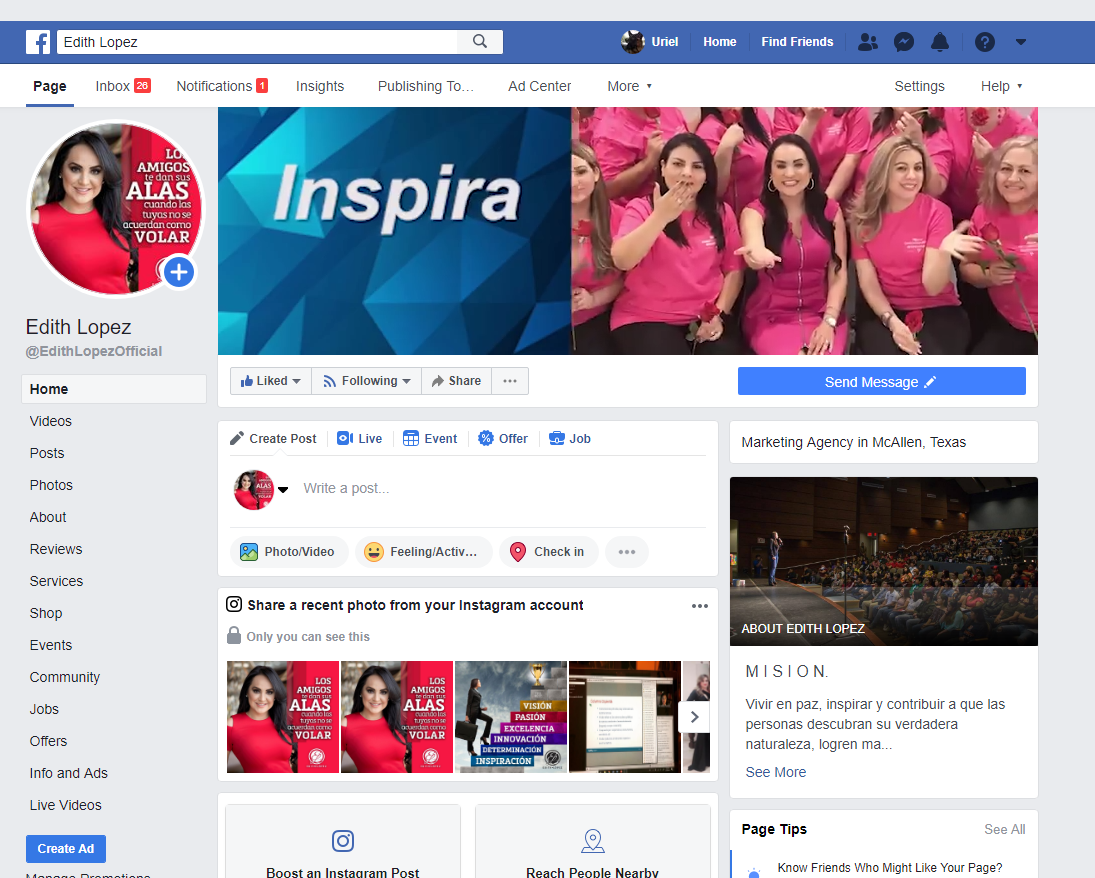This screenshot has width=1095, height=878.
Task: Start a Live video from composer
Action: coord(360,439)
